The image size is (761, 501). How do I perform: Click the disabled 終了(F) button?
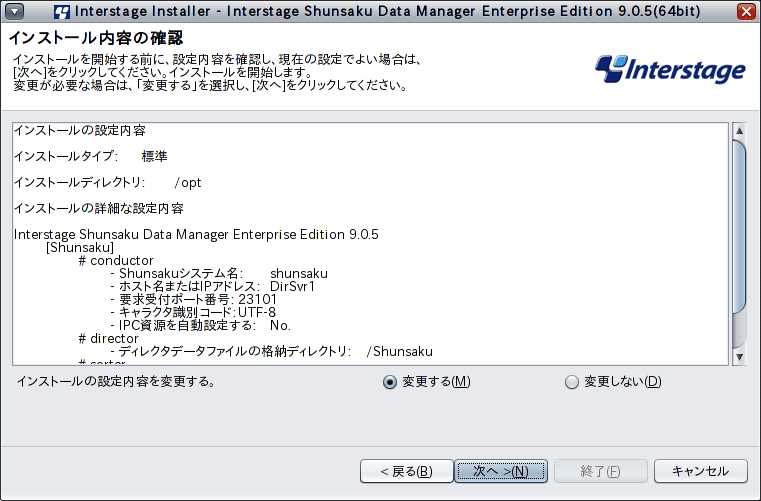coord(600,471)
